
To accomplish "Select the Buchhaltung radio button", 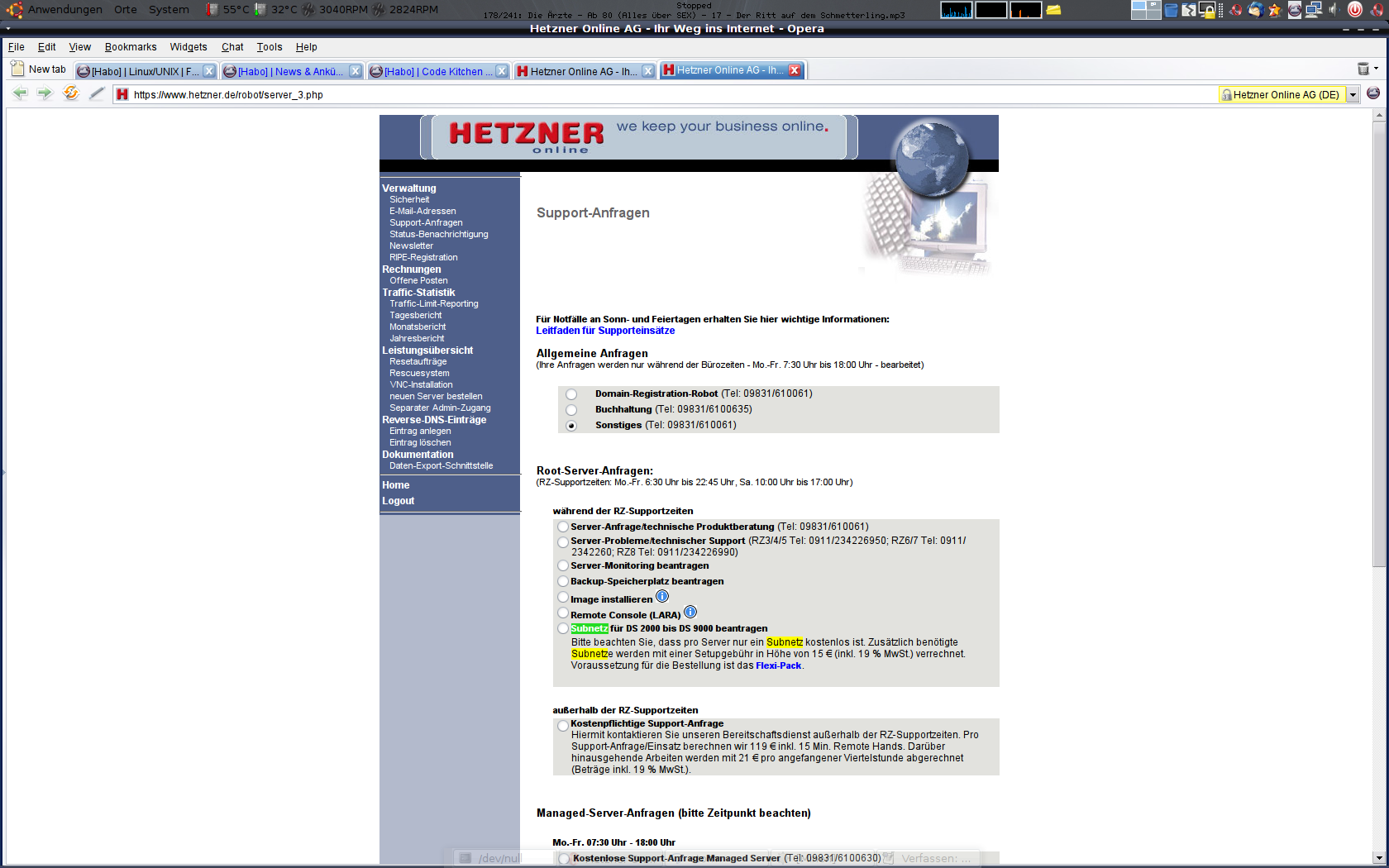I will pos(571,410).
